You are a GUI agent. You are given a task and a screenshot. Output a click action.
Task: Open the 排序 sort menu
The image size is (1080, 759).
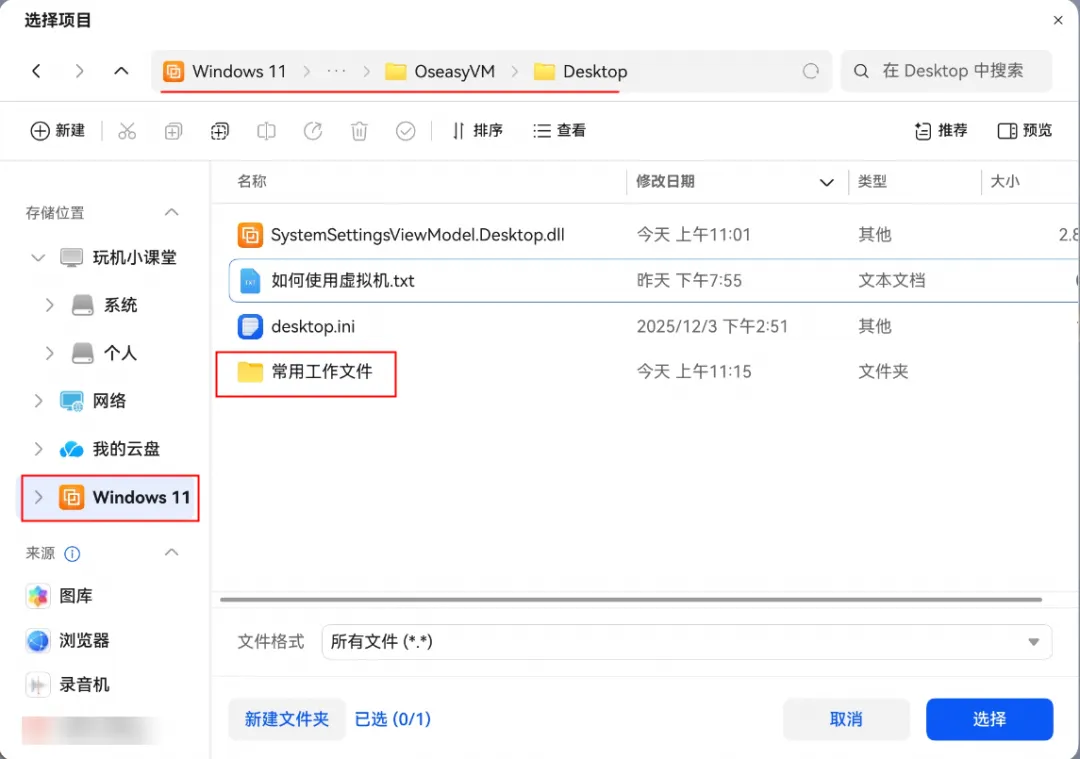point(477,131)
